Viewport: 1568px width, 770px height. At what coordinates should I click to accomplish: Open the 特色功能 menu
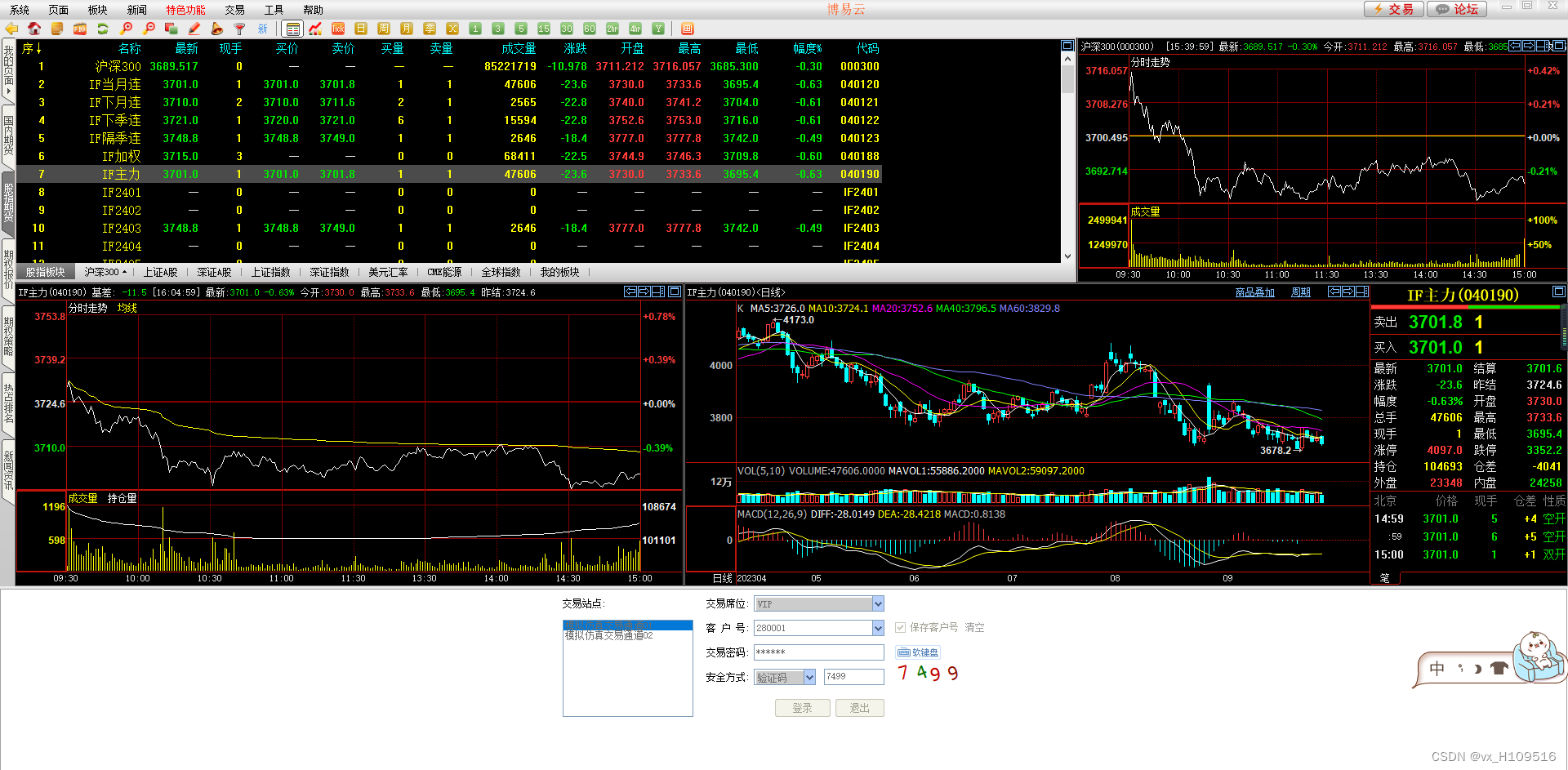click(185, 10)
